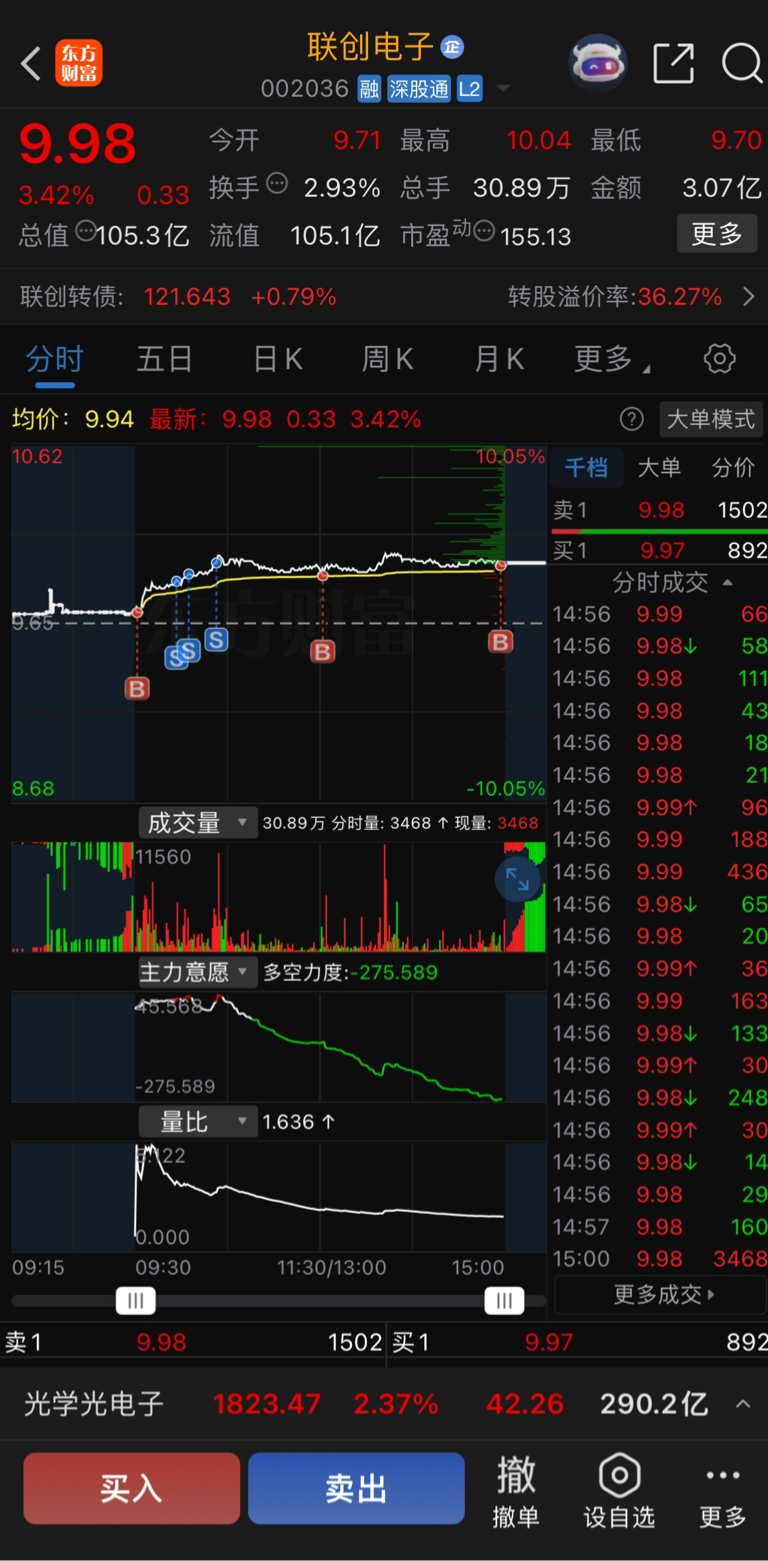Tap 更多 button in quote panel
768x1561 pixels.
coord(717,234)
